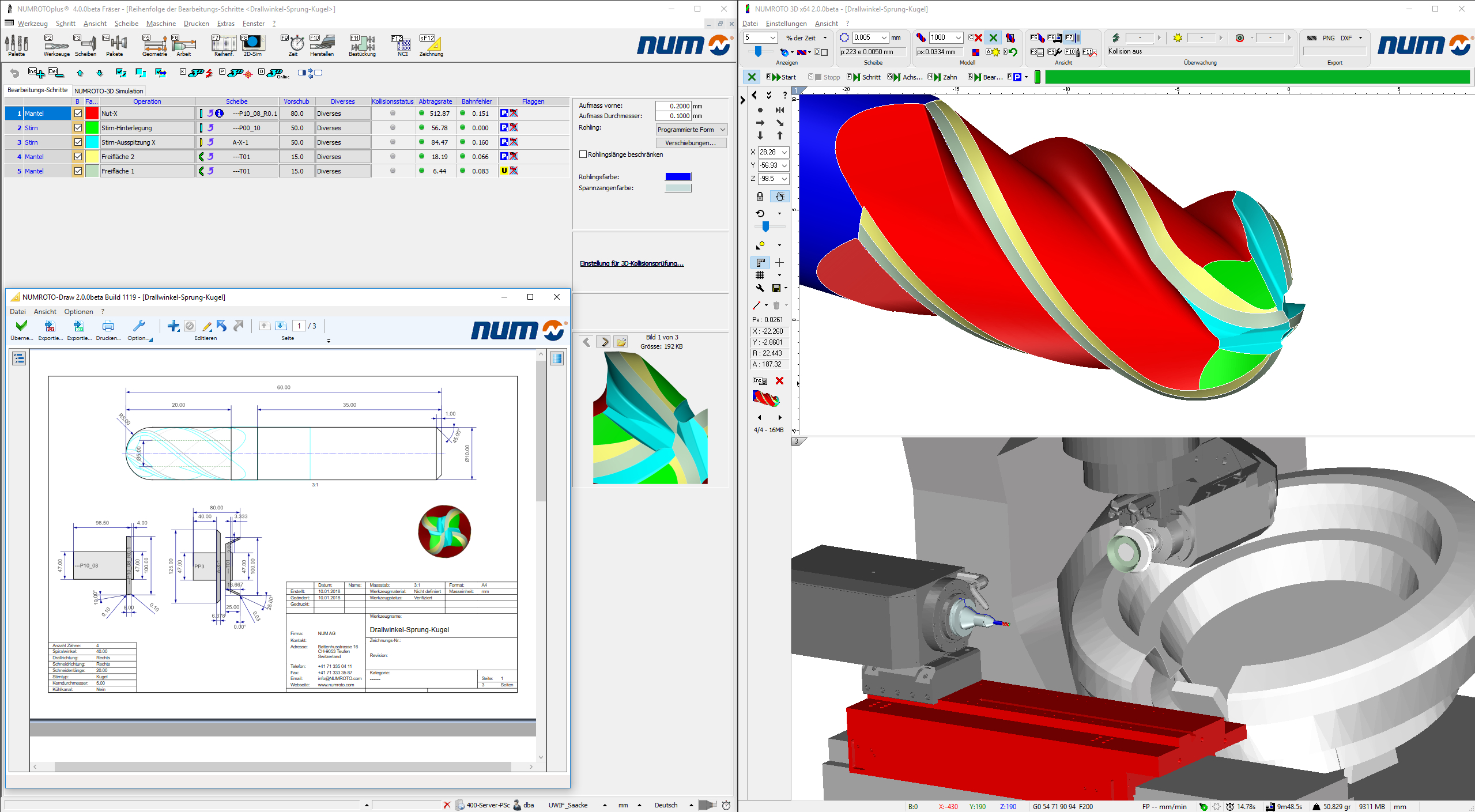Open Werkzeug menu in NUMROTOplus
The image size is (1475, 812).
[x=32, y=24]
